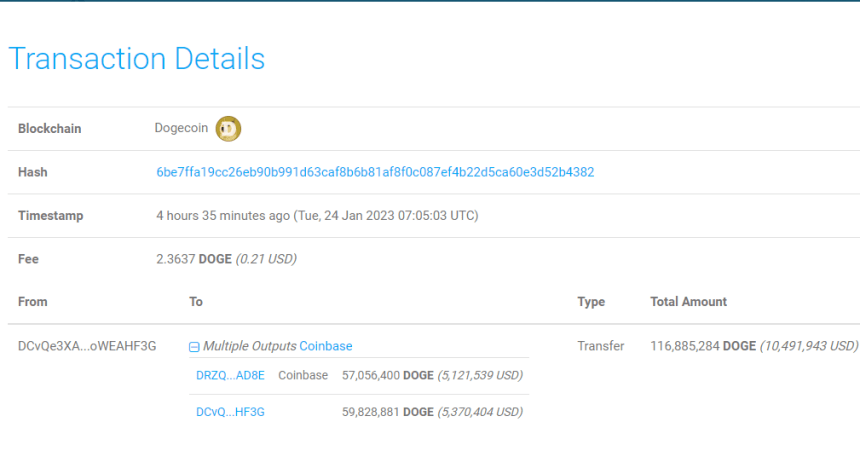Click the Transaction Details heading

point(137,59)
